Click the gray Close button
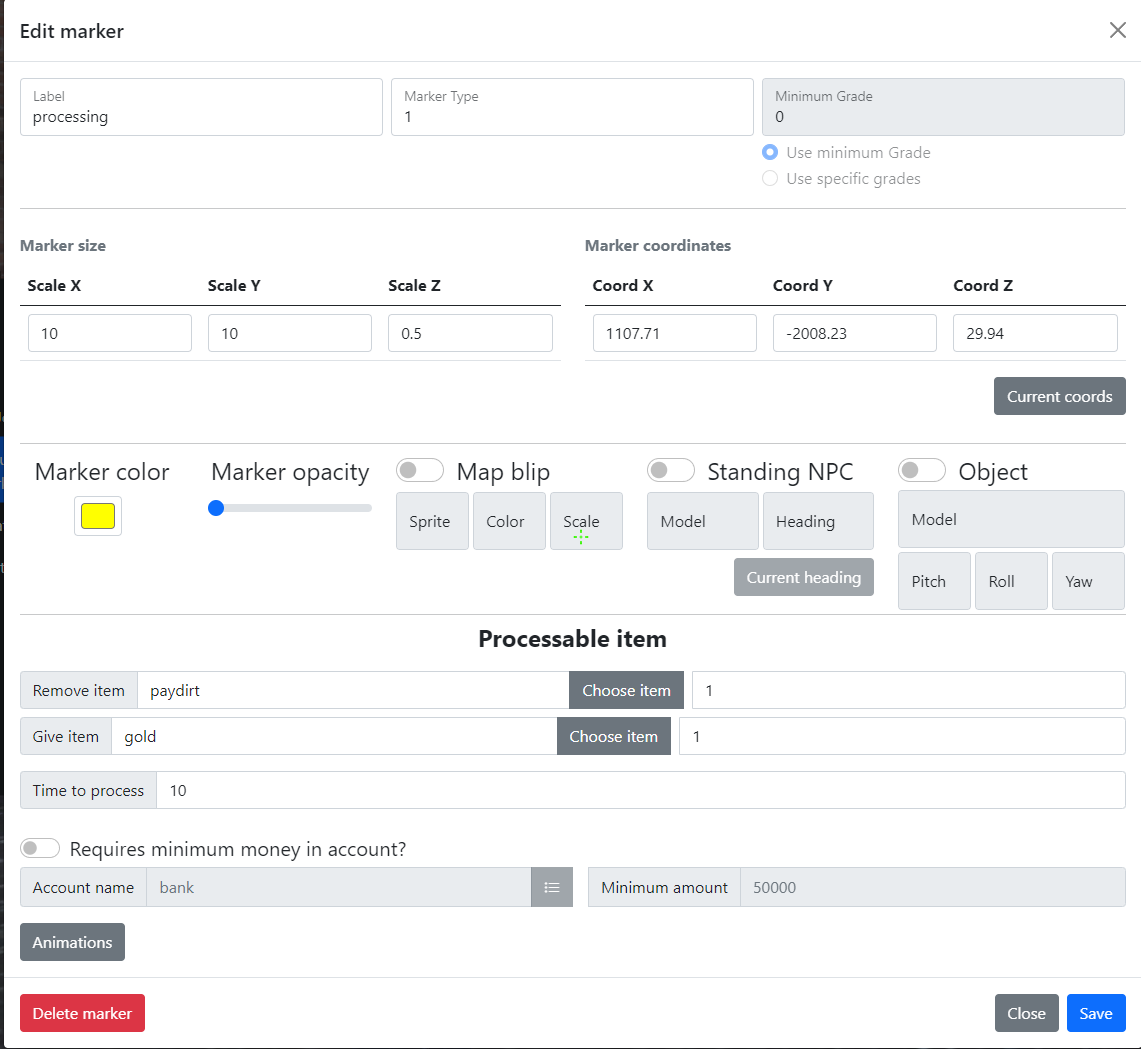This screenshot has width=1141, height=1049. [1026, 1013]
